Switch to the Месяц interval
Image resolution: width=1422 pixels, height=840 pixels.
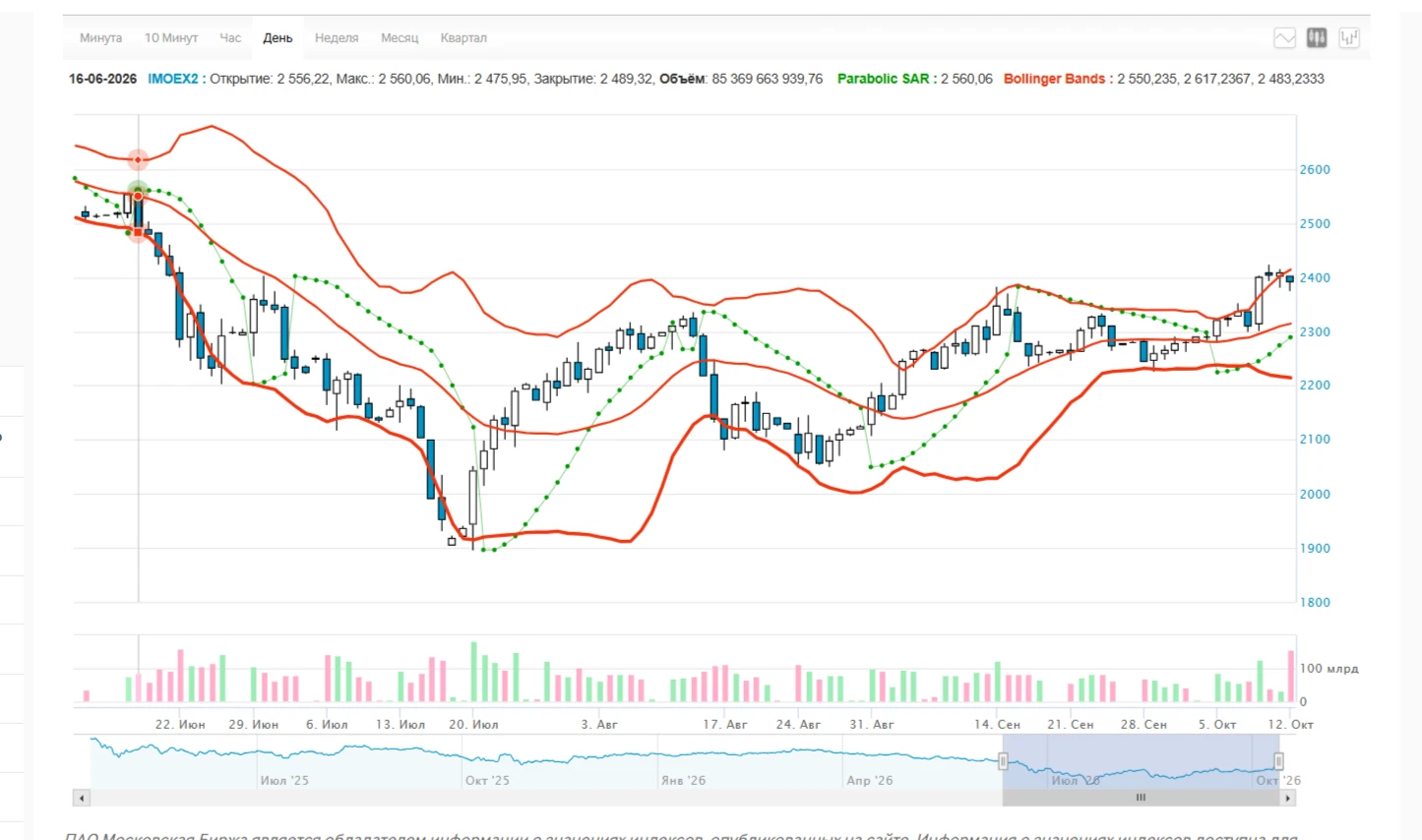400,38
